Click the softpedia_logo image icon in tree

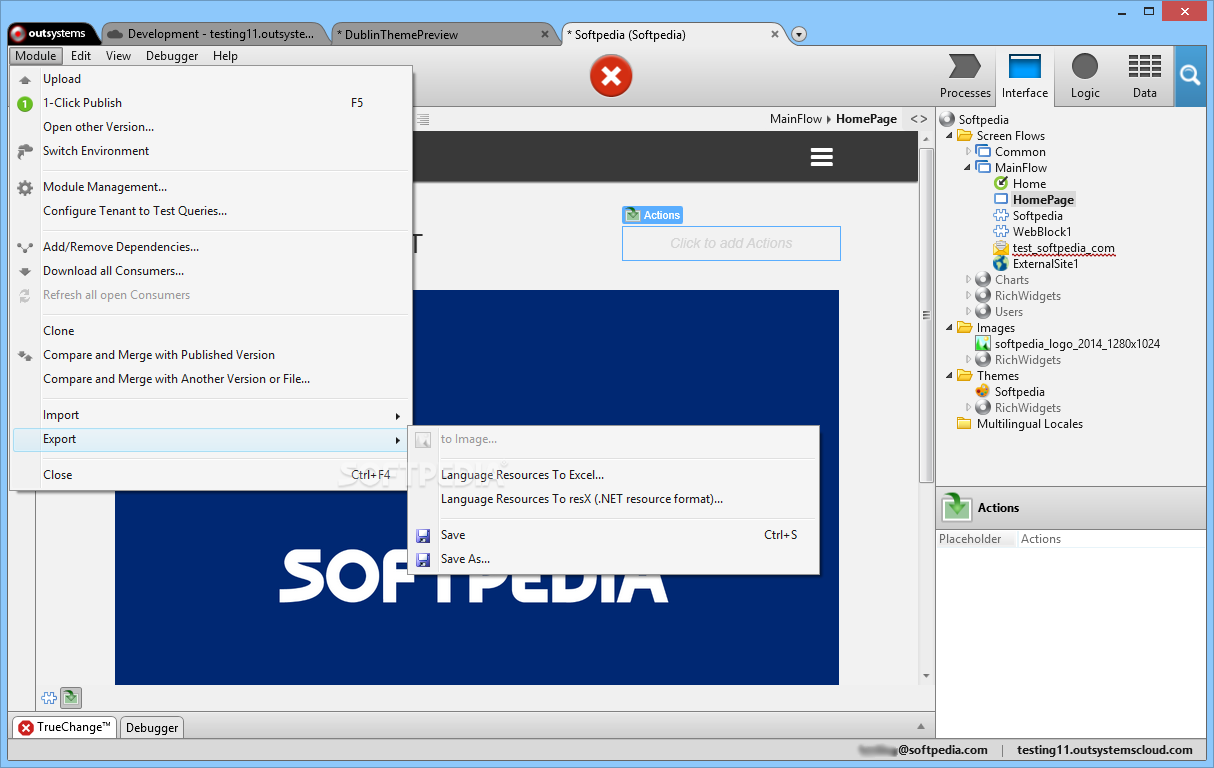coord(983,344)
